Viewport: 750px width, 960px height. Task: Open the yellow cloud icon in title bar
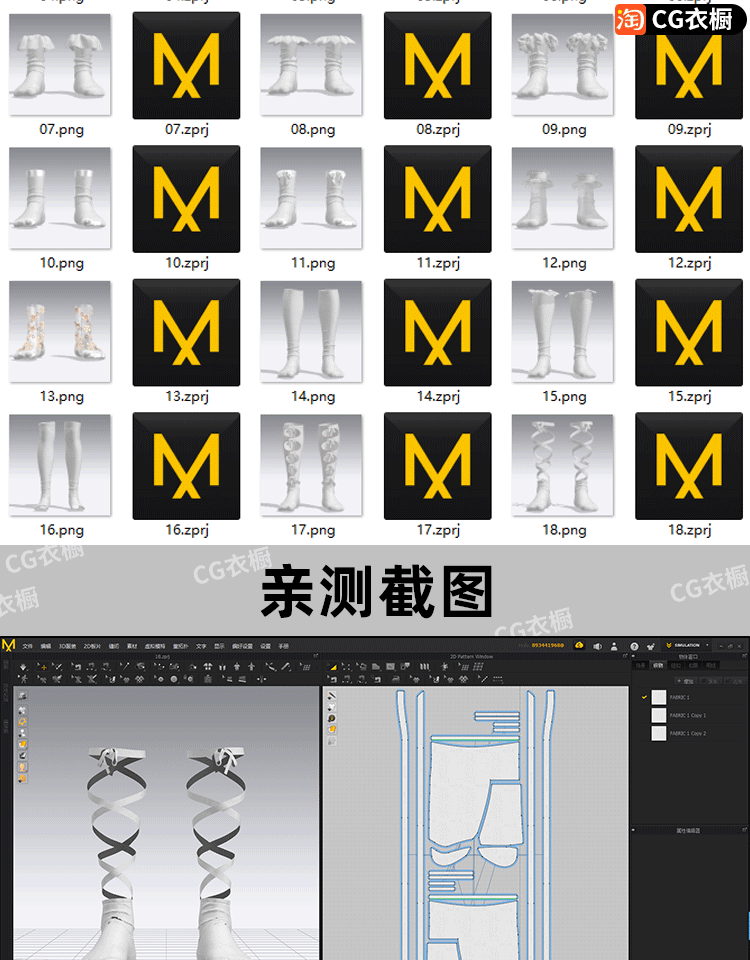click(x=579, y=645)
